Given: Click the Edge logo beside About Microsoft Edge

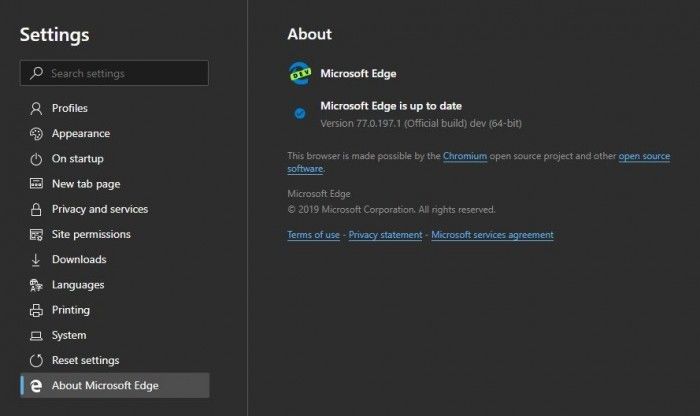Looking at the screenshot, I should 36,386.
